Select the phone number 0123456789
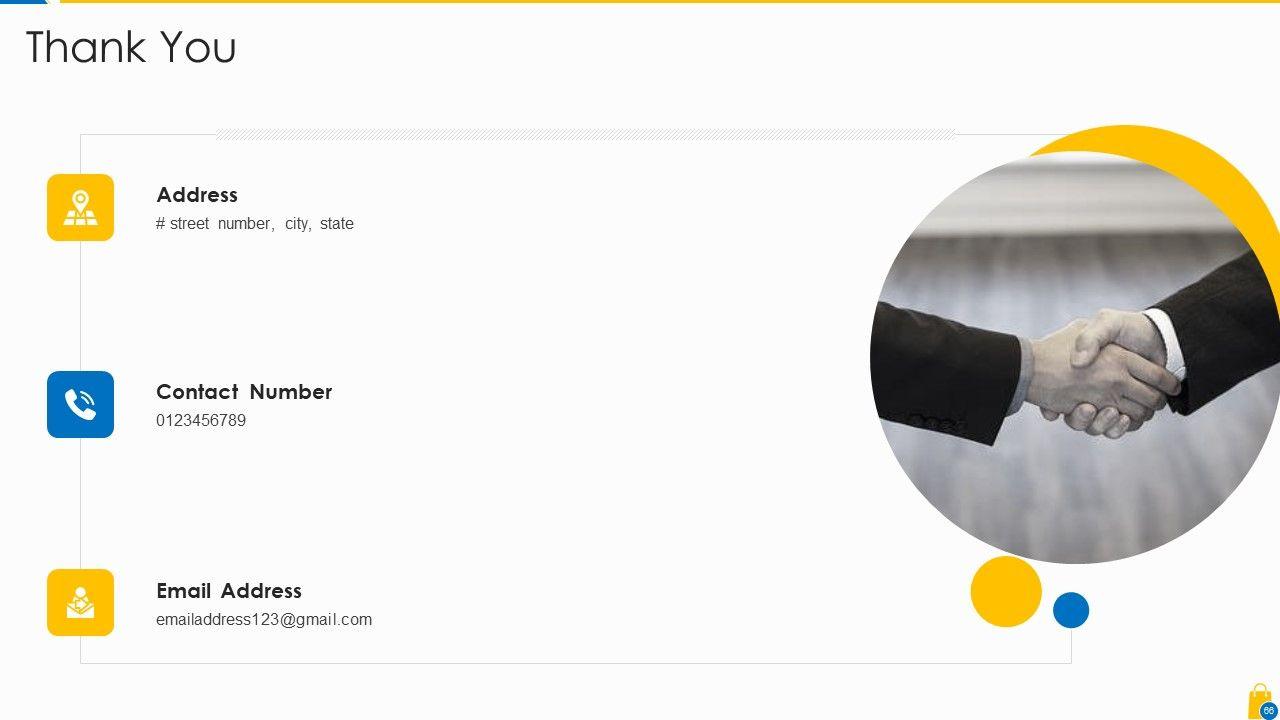 201,421
